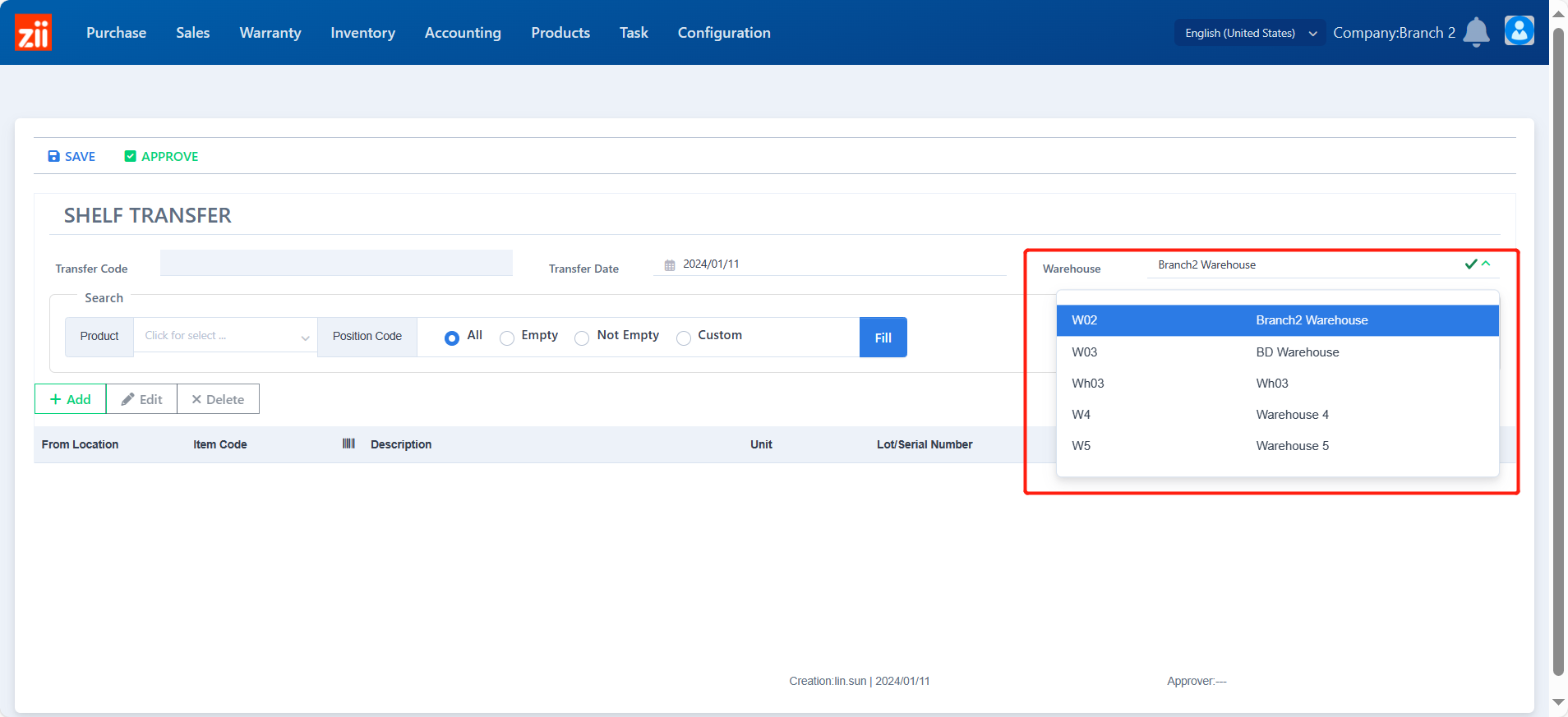Click the scrollbar up arrow
The image size is (1568, 717).
point(1558,13)
